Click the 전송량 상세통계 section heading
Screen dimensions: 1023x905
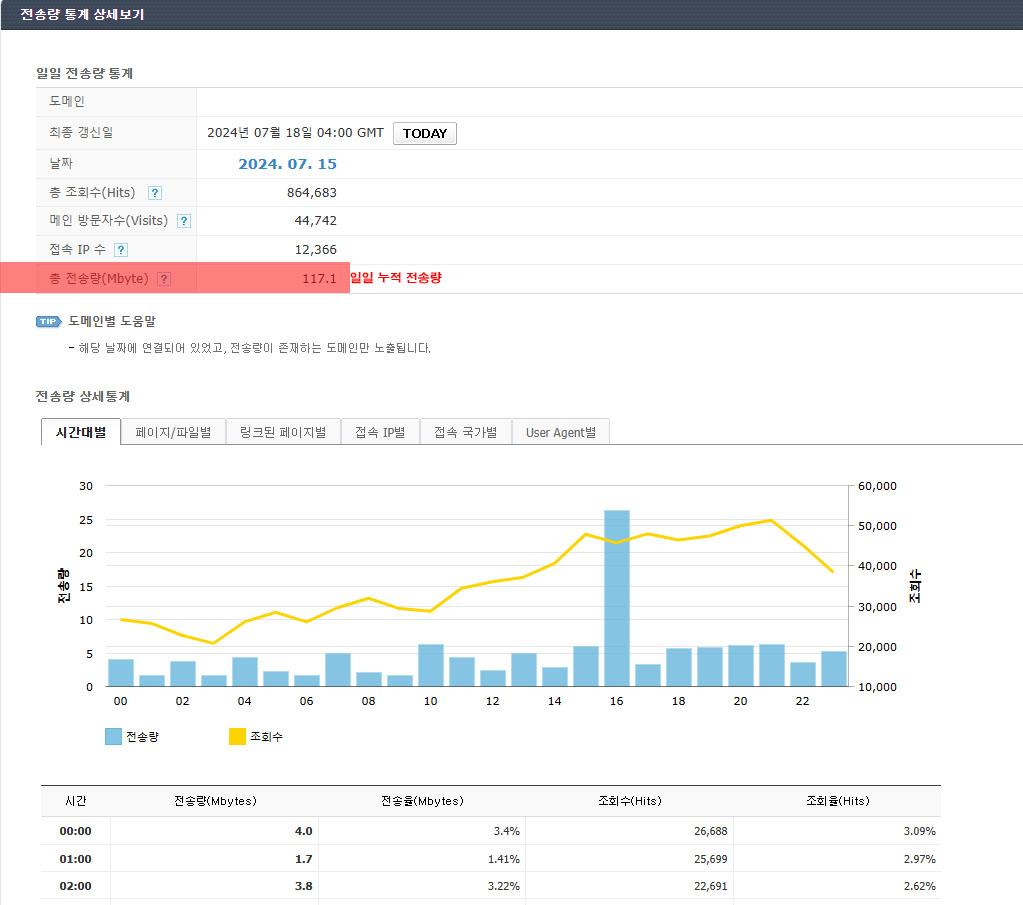pyautogui.click(x=83, y=396)
